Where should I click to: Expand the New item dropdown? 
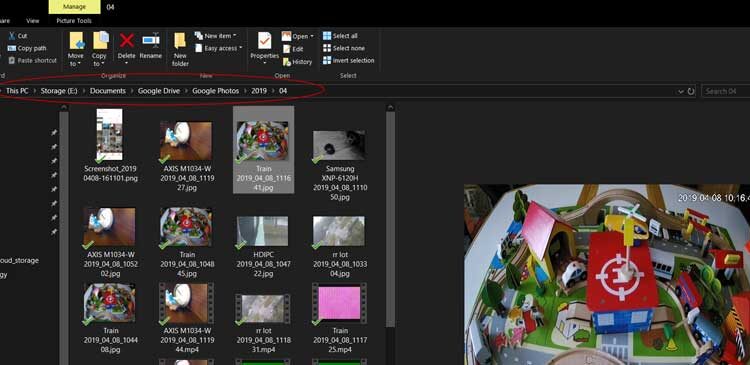click(x=215, y=36)
